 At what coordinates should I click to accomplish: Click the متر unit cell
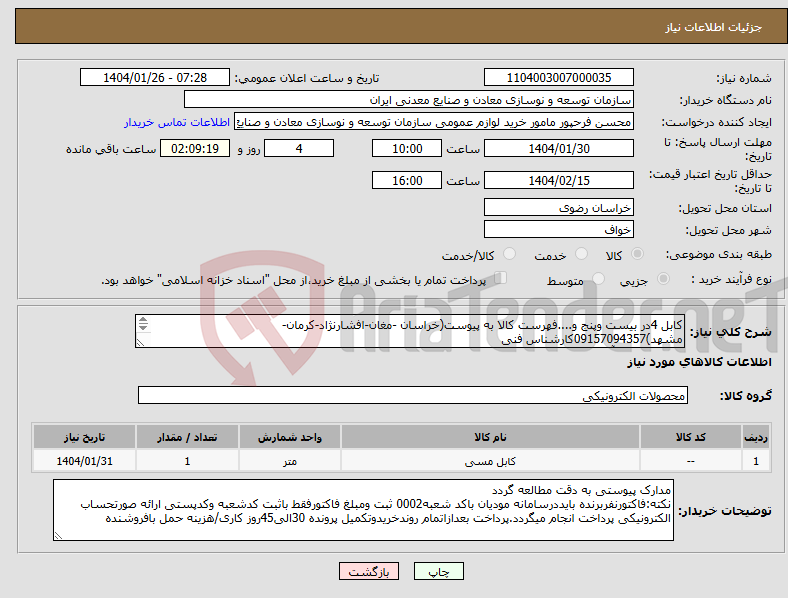point(289,461)
